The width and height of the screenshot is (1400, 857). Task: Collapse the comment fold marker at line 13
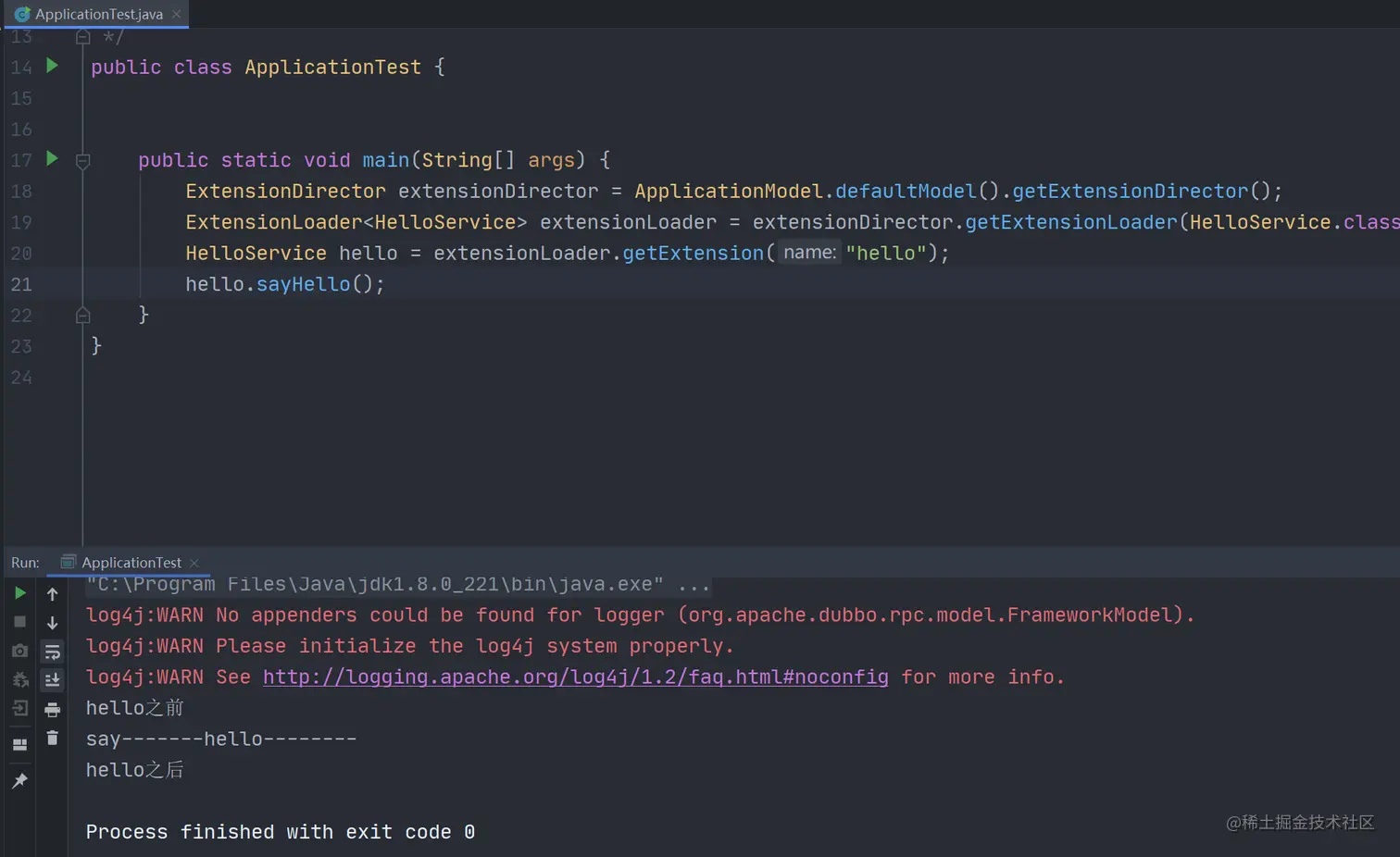click(82, 36)
